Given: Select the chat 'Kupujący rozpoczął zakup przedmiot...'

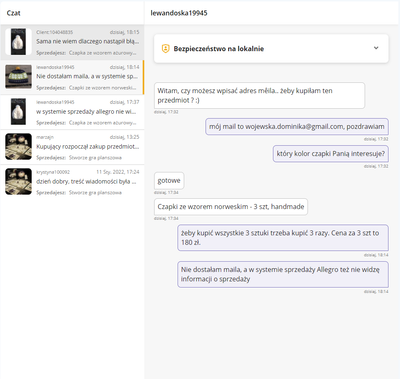Looking at the screenshot, I should (72, 147).
